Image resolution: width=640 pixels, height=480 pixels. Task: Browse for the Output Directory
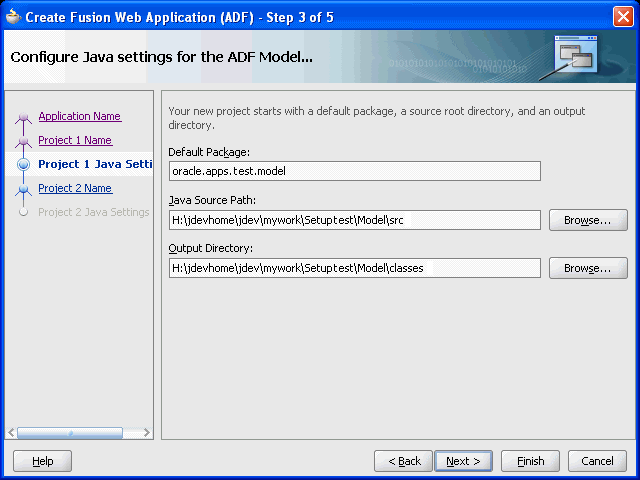(x=588, y=268)
